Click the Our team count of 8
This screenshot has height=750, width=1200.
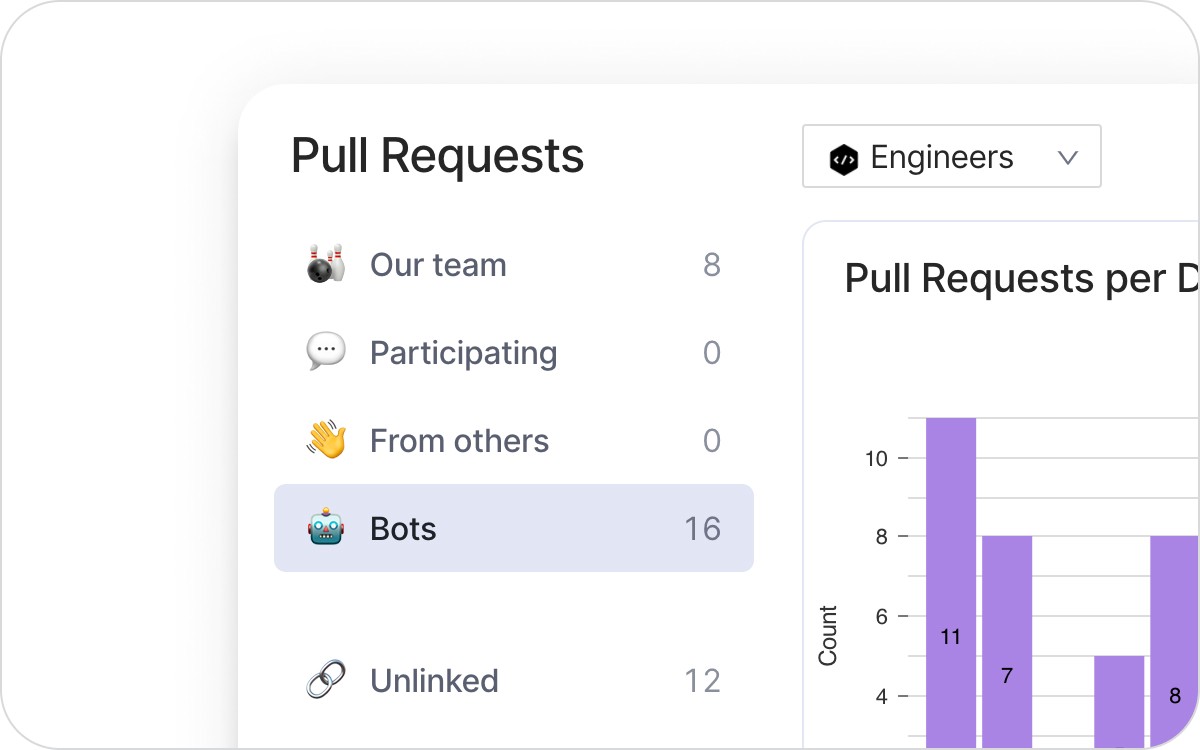pos(711,265)
